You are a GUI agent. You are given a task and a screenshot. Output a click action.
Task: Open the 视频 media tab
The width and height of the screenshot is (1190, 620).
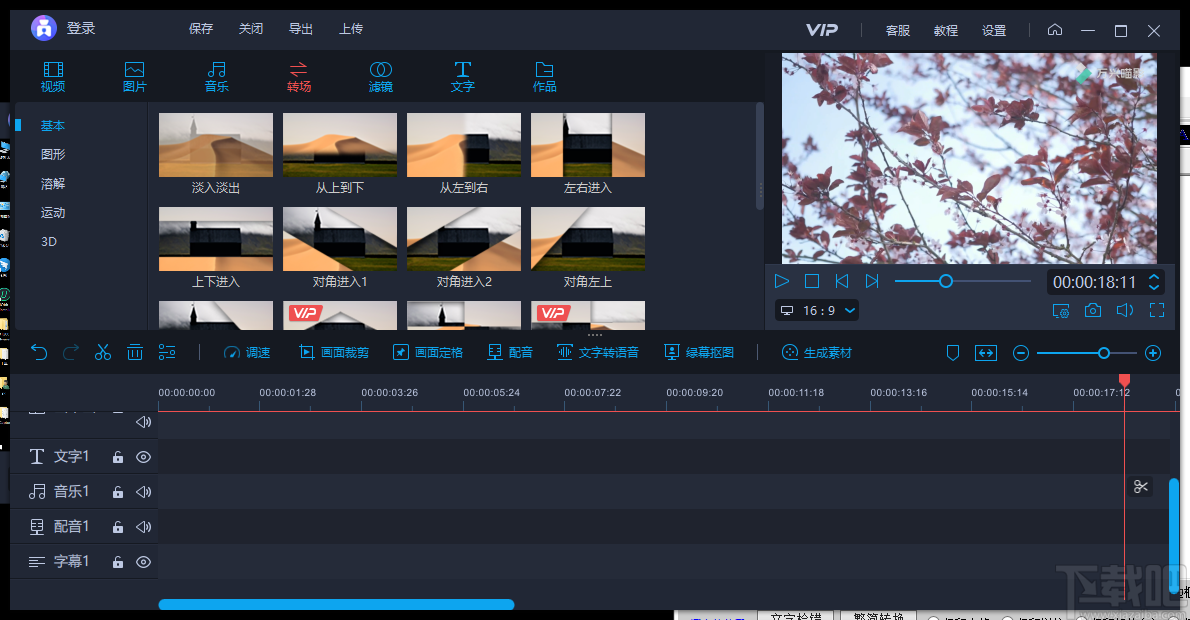click(53, 77)
